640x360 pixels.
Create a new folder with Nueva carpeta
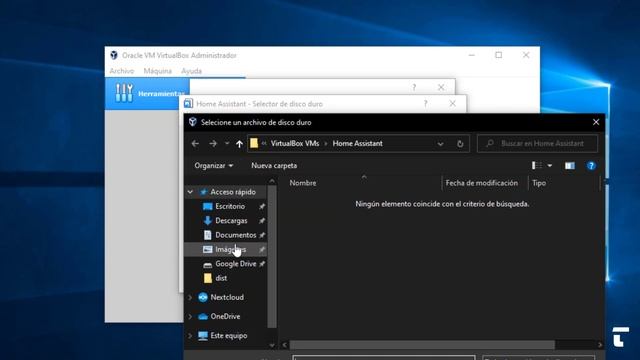tap(274, 166)
